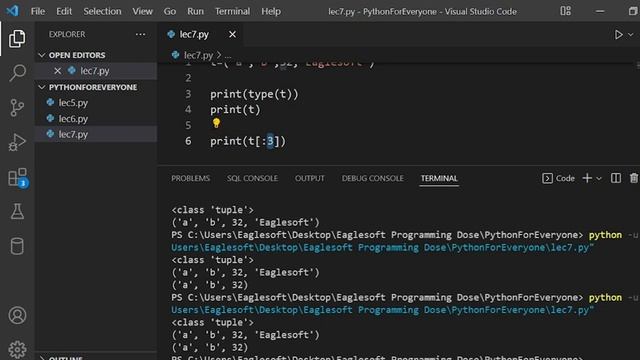Click the breadcrumb ellipsis after lec7.py
The height and width of the screenshot is (360, 640).
pos(228,55)
